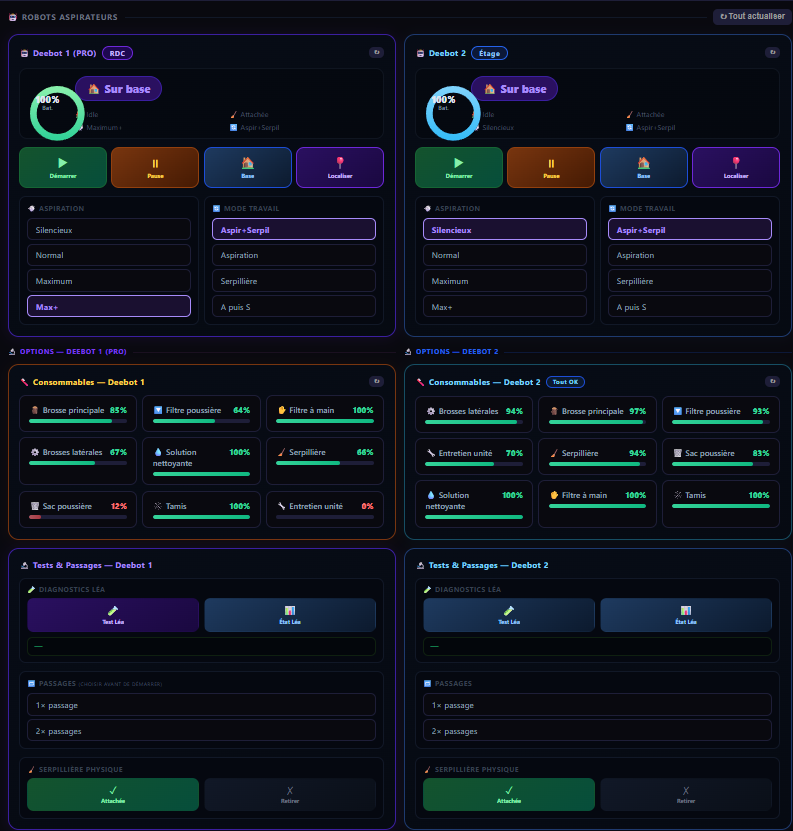Choose A puis S mode for Deebot 2

coord(690,306)
